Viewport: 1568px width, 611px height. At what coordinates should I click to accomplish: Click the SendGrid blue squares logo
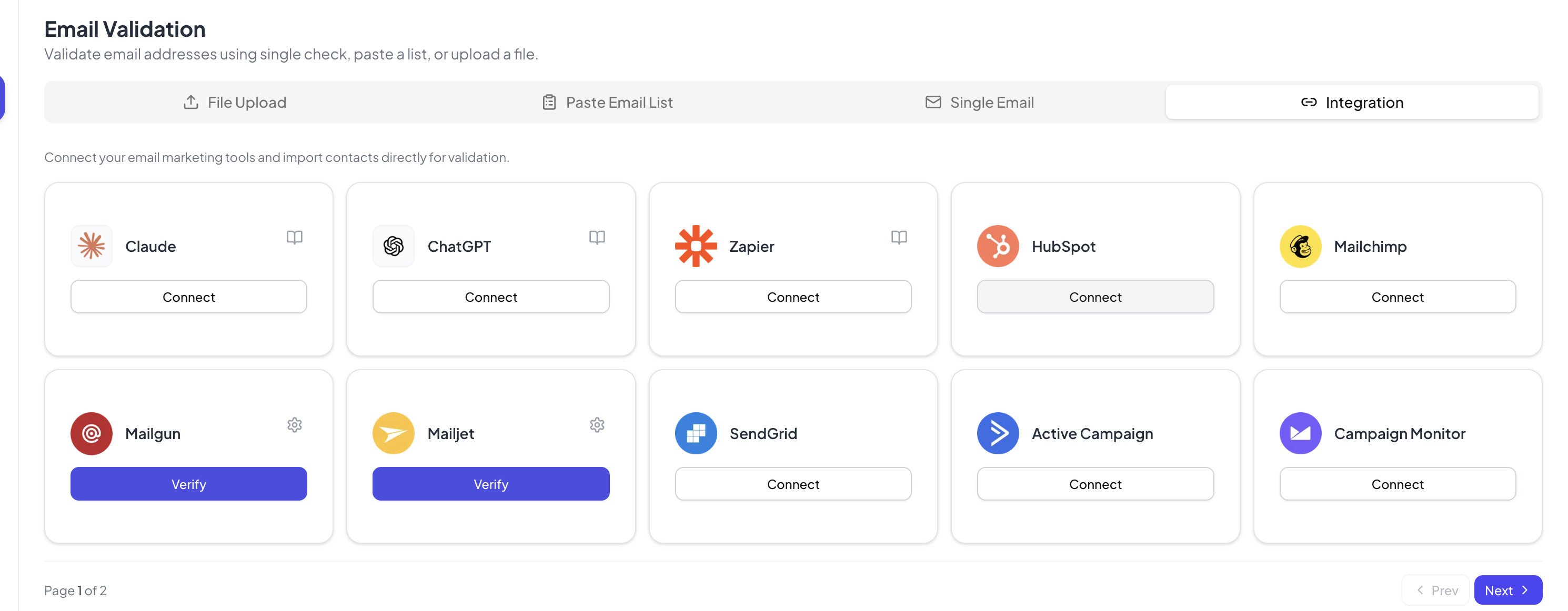click(x=696, y=433)
